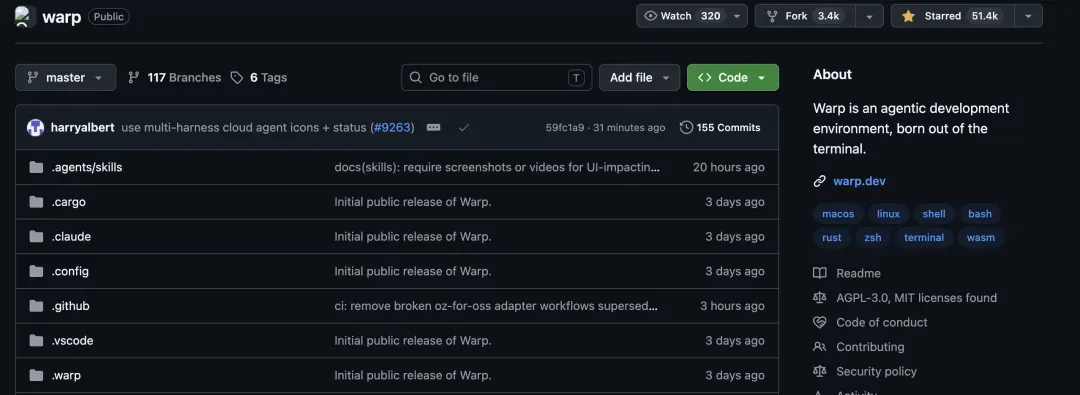Open the Readme link in About
1080x395 pixels.
click(x=858, y=273)
